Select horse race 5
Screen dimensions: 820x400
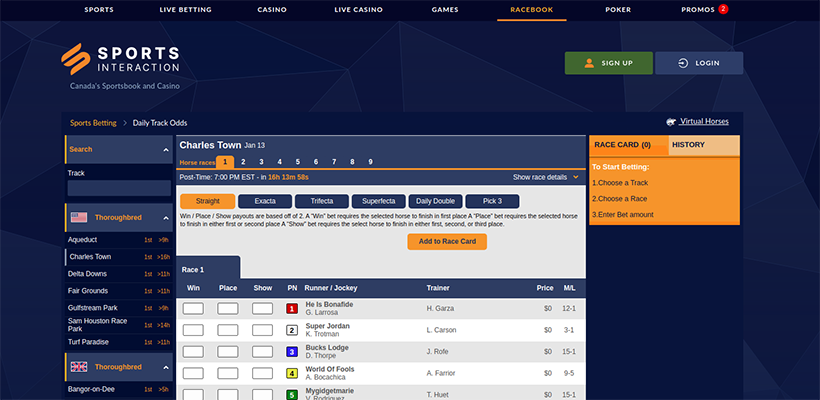click(298, 162)
